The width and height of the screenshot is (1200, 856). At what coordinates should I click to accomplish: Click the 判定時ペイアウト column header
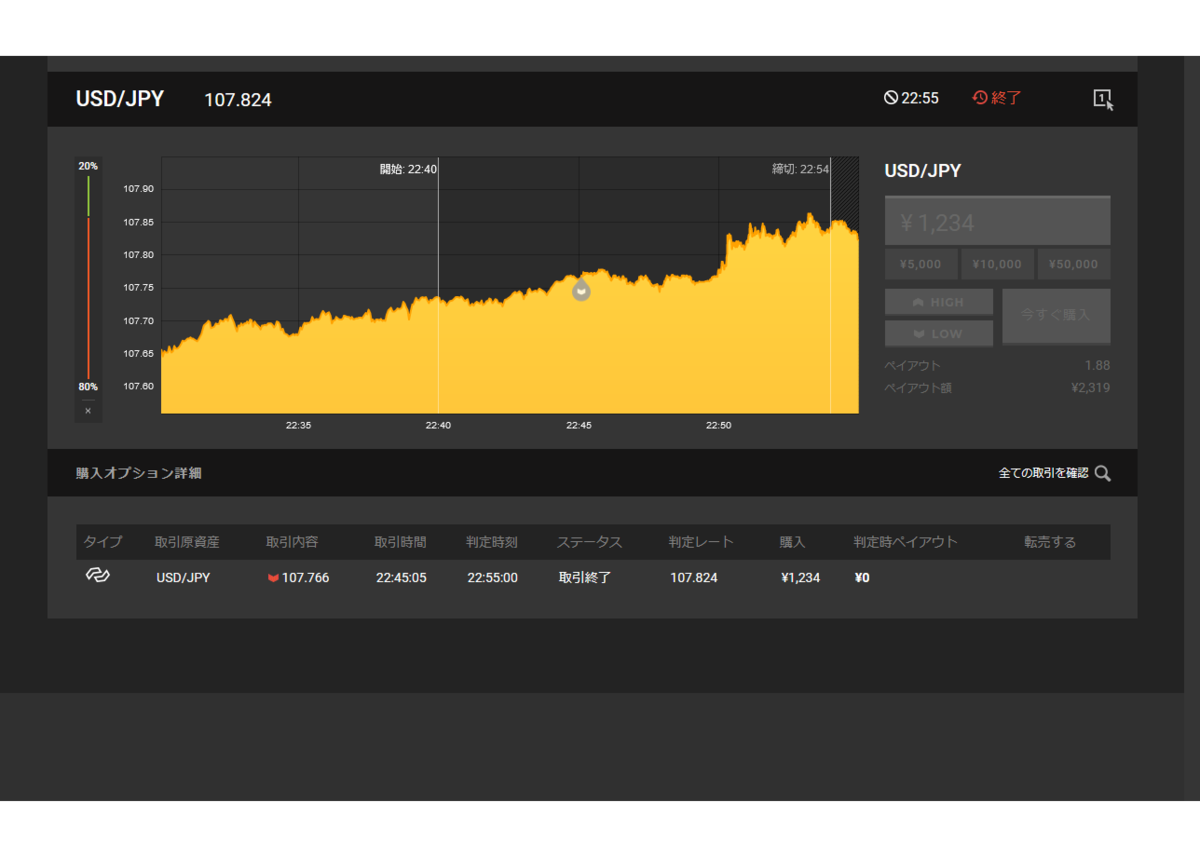pyautogui.click(x=905, y=542)
